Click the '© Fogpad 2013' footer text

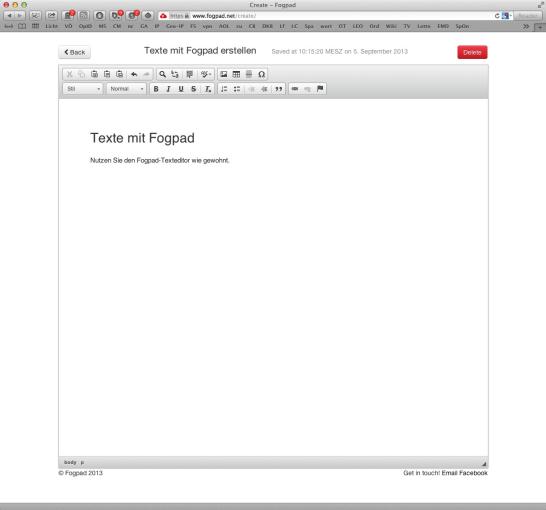[x=80, y=473]
